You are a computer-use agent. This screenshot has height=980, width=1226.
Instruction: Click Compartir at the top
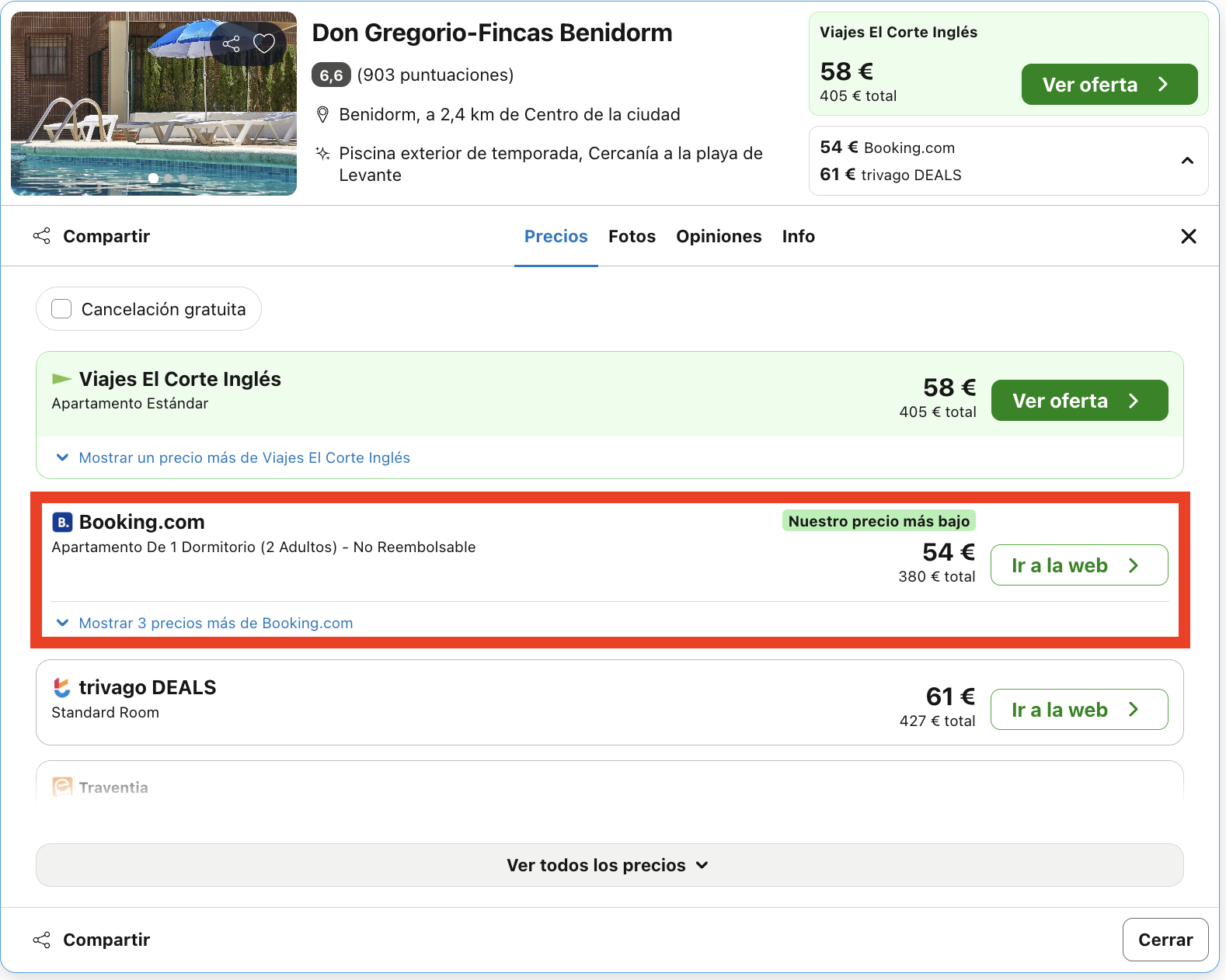[92, 236]
